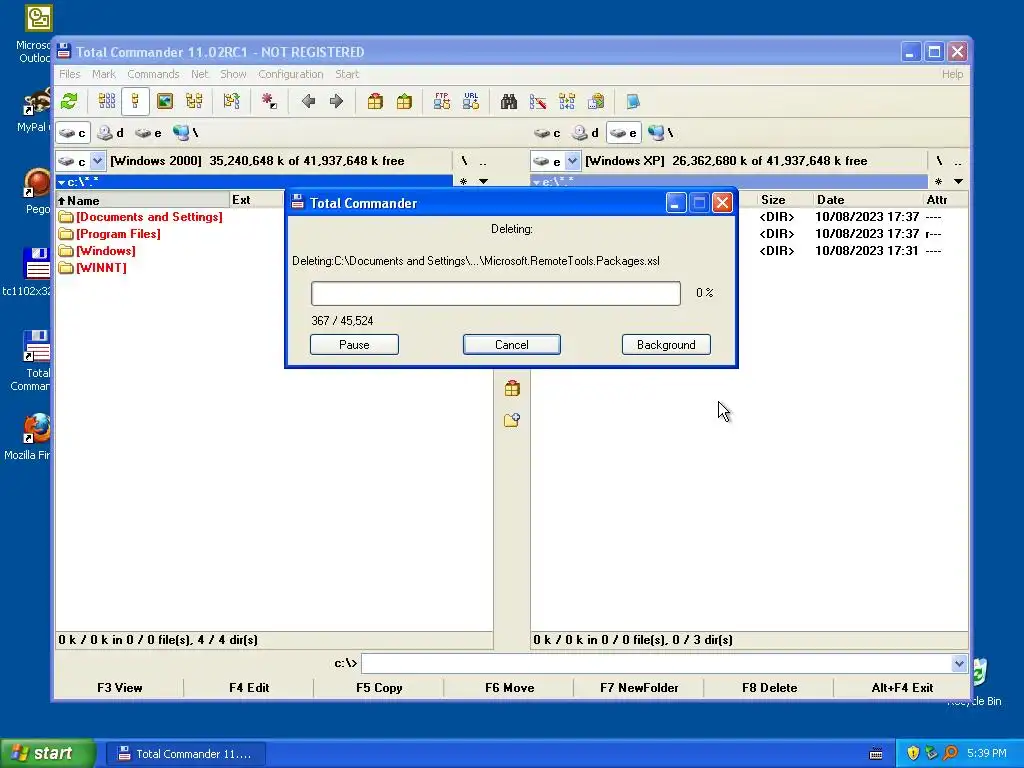1024x768 pixels.
Task: Sort right panel by Date column header
Action: 867,200
